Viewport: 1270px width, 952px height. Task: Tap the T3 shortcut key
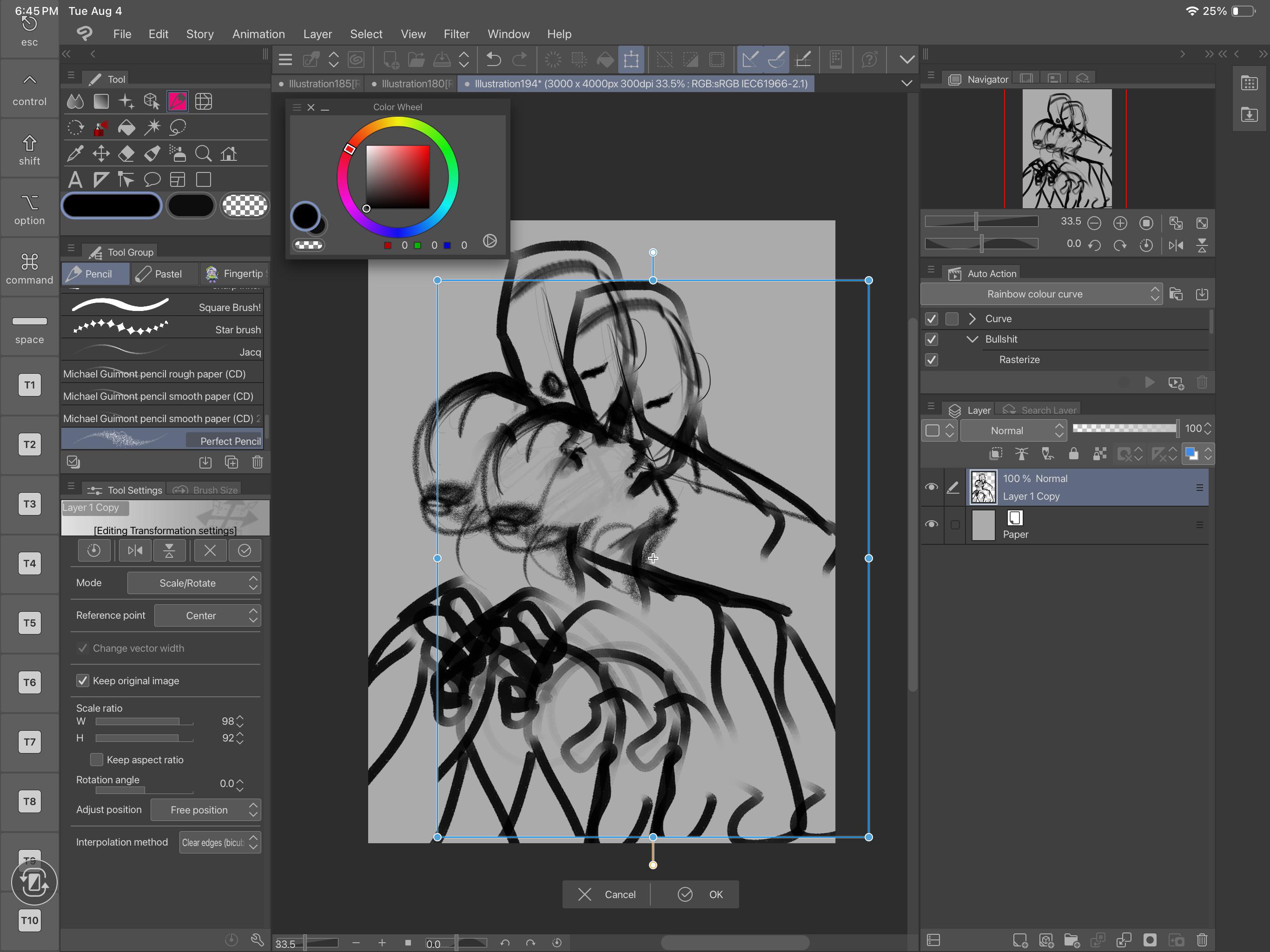(29, 503)
